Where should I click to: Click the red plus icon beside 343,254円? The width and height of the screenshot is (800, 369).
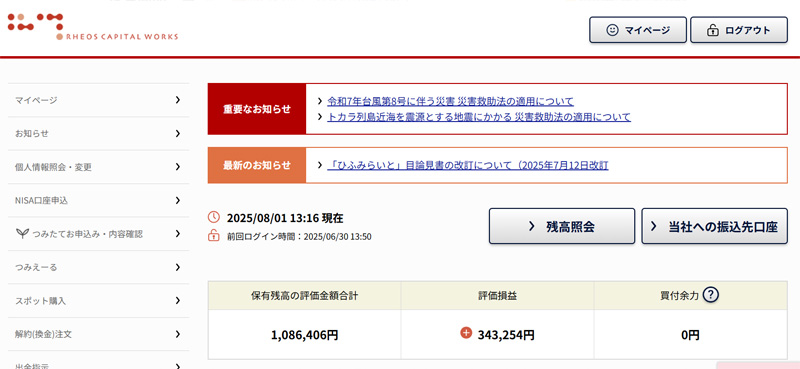coord(465,333)
